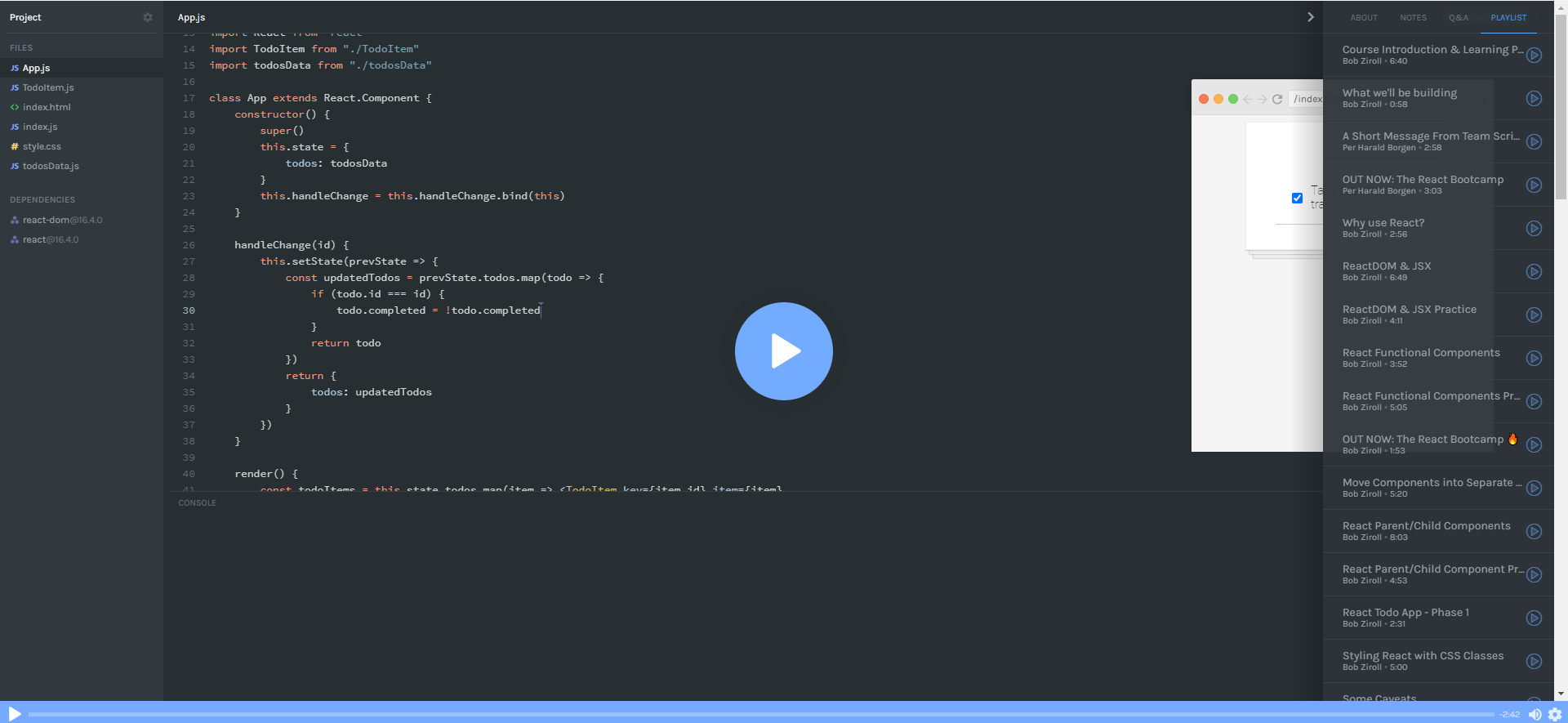Play Move Components into Separate lesson icon
The height and width of the screenshot is (723, 1568).
pyautogui.click(x=1535, y=488)
